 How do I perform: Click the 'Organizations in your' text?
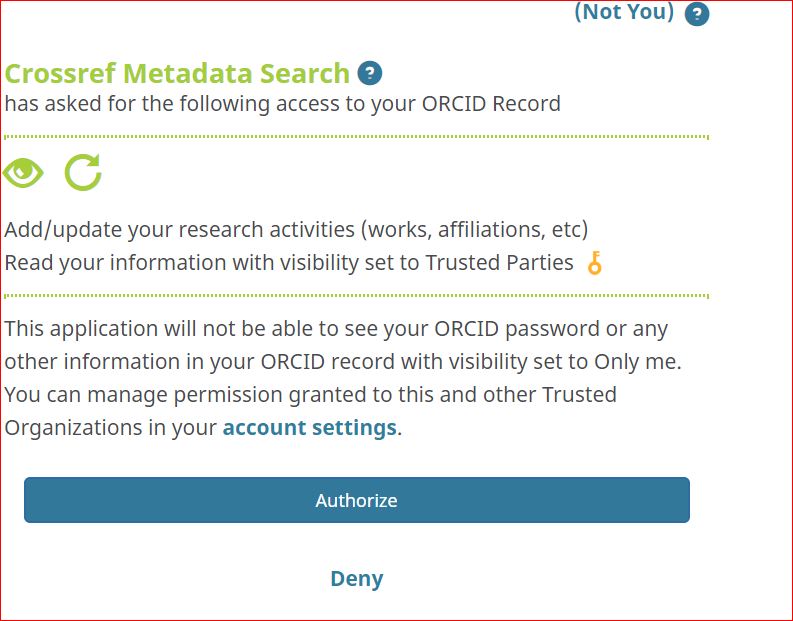pyautogui.click(x=111, y=428)
